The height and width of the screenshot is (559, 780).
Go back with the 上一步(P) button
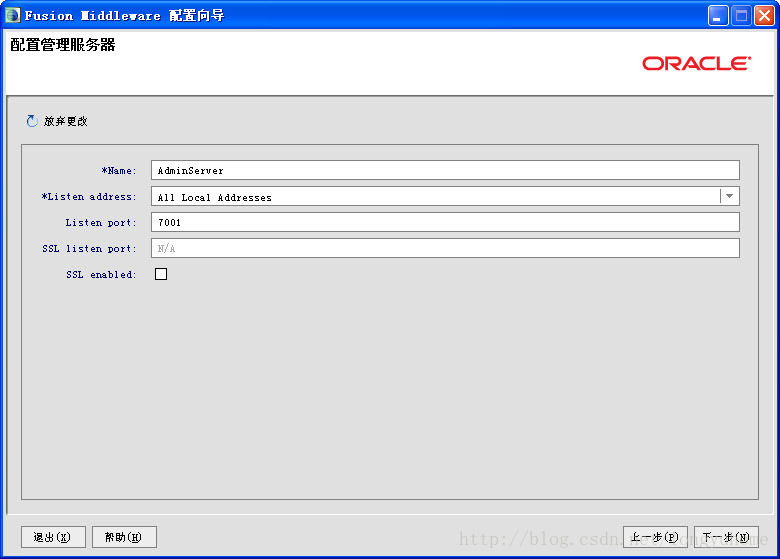655,537
